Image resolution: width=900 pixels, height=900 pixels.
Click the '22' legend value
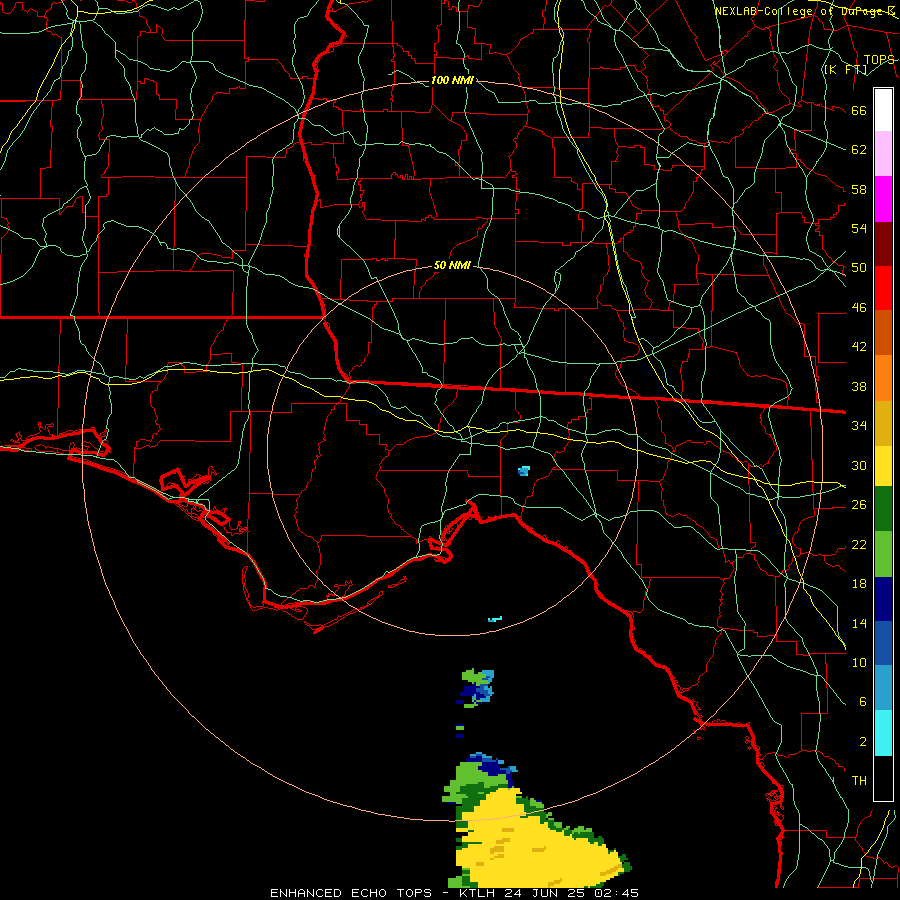[x=859, y=544]
